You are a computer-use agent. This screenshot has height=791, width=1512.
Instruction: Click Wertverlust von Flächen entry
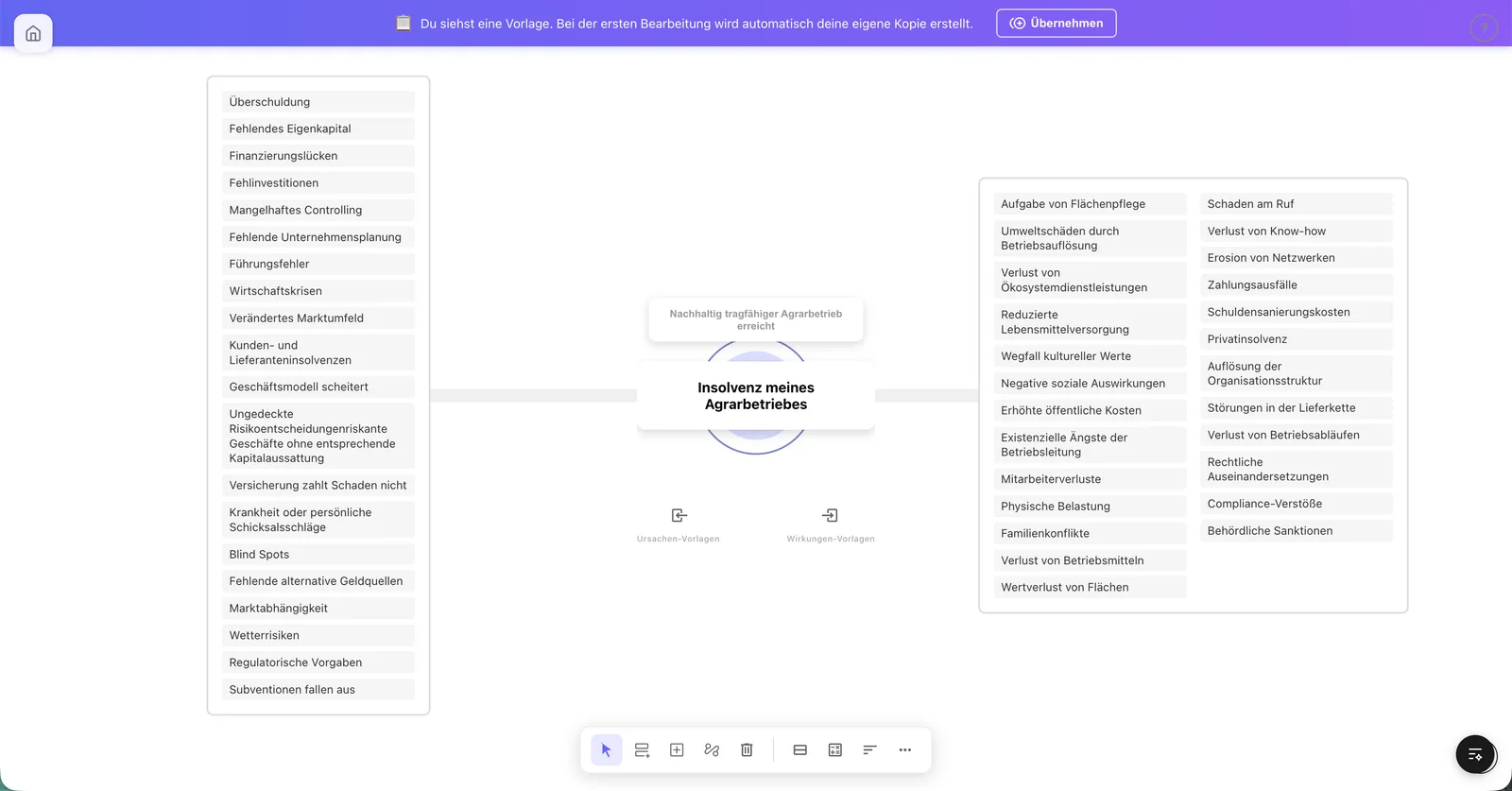(1091, 587)
